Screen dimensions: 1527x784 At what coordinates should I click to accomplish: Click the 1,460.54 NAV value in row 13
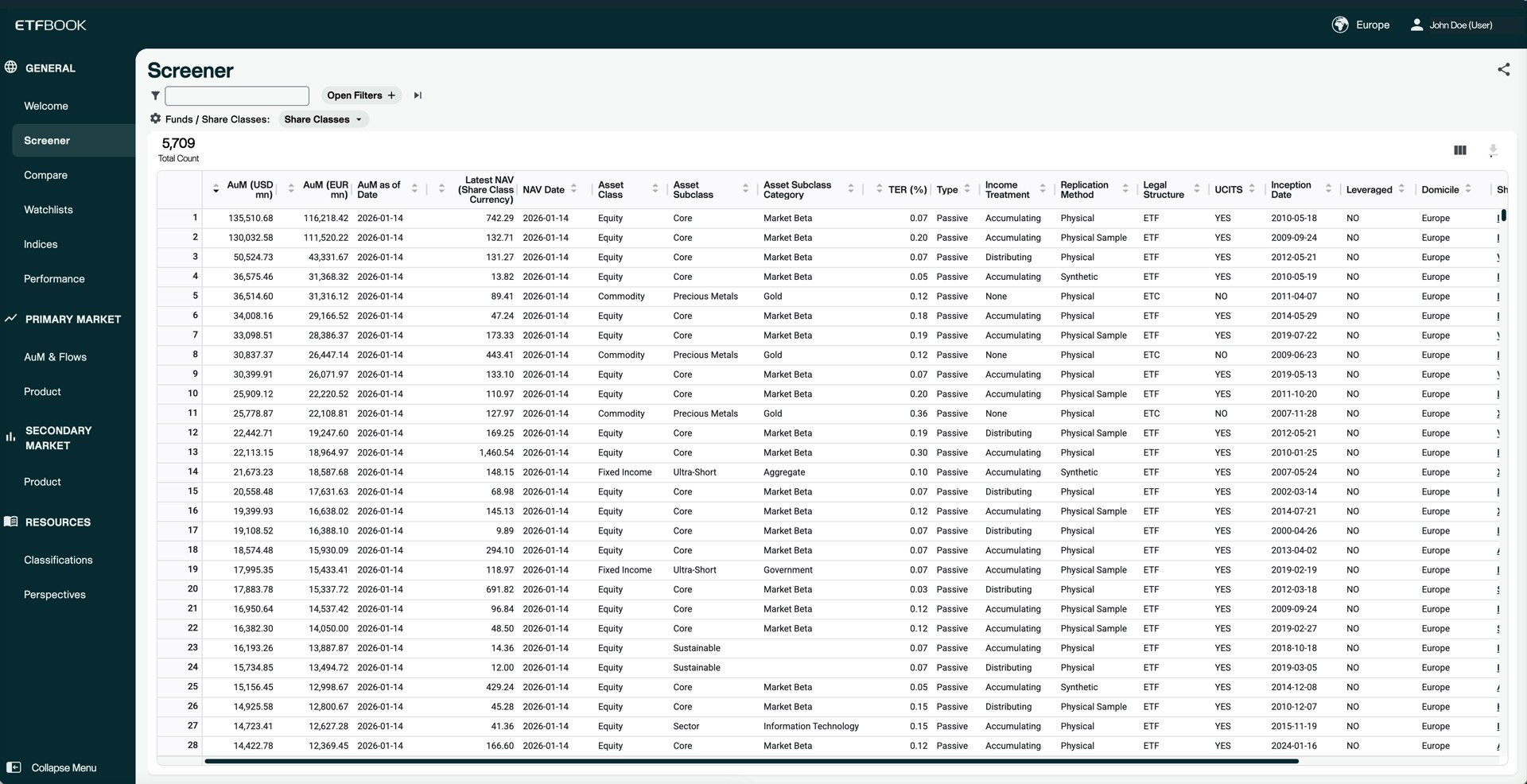(x=496, y=452)
